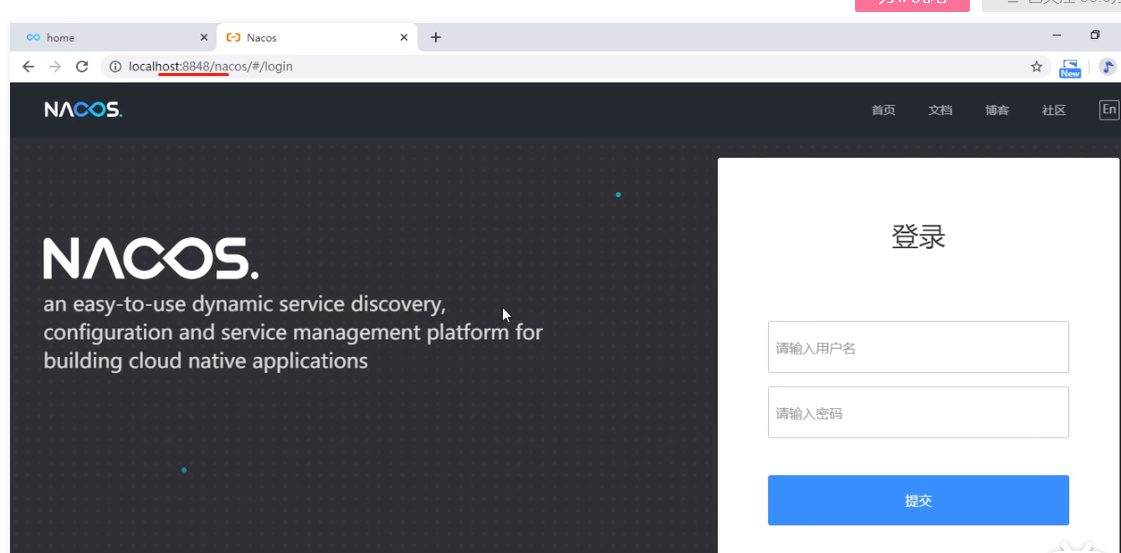Image resolution: width=1121 pixels, height=553 pixels.
Task: Close the Nacos tab
Action: (x=404, y=37)
